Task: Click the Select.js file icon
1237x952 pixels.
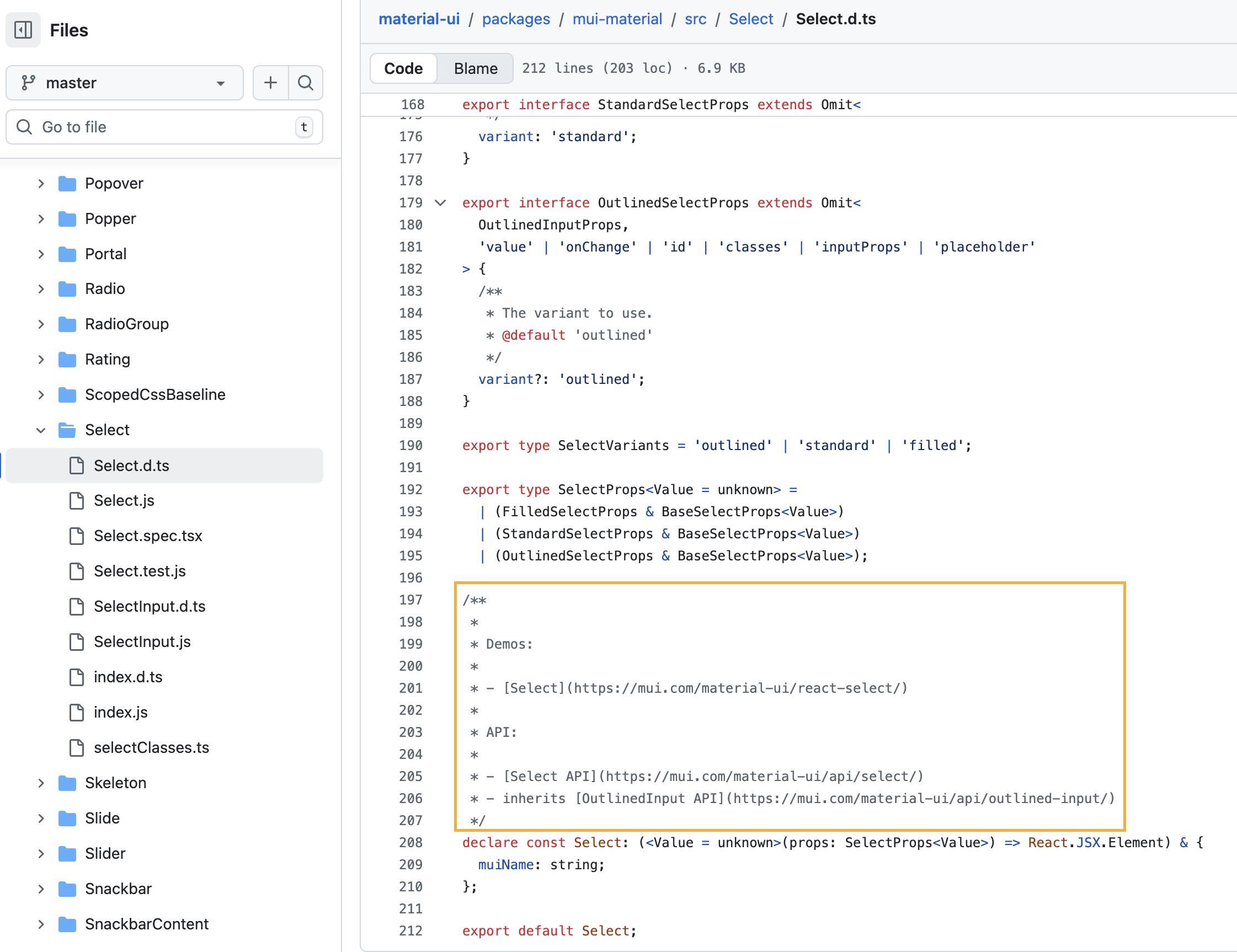Action: pyautogui.click(x=77, y=501)
